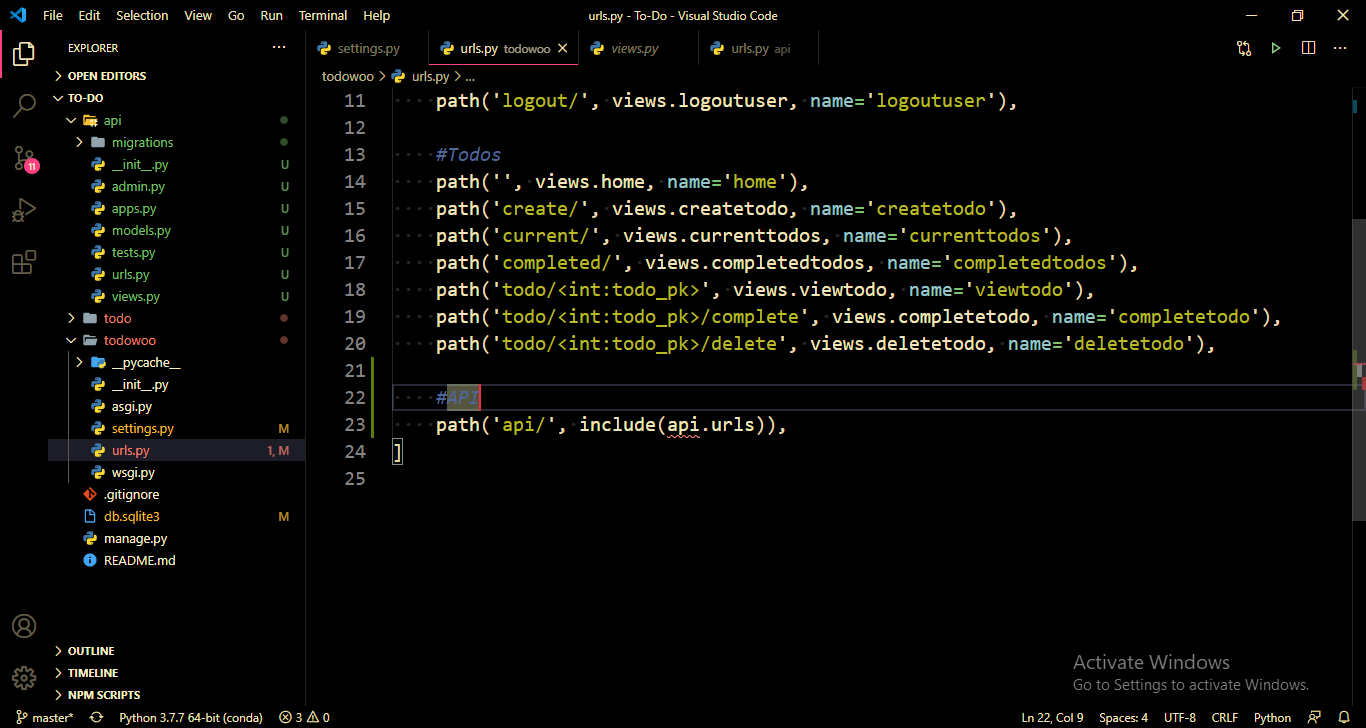
Task: Expand the Open Editors section
Action: tap(176, 76)
